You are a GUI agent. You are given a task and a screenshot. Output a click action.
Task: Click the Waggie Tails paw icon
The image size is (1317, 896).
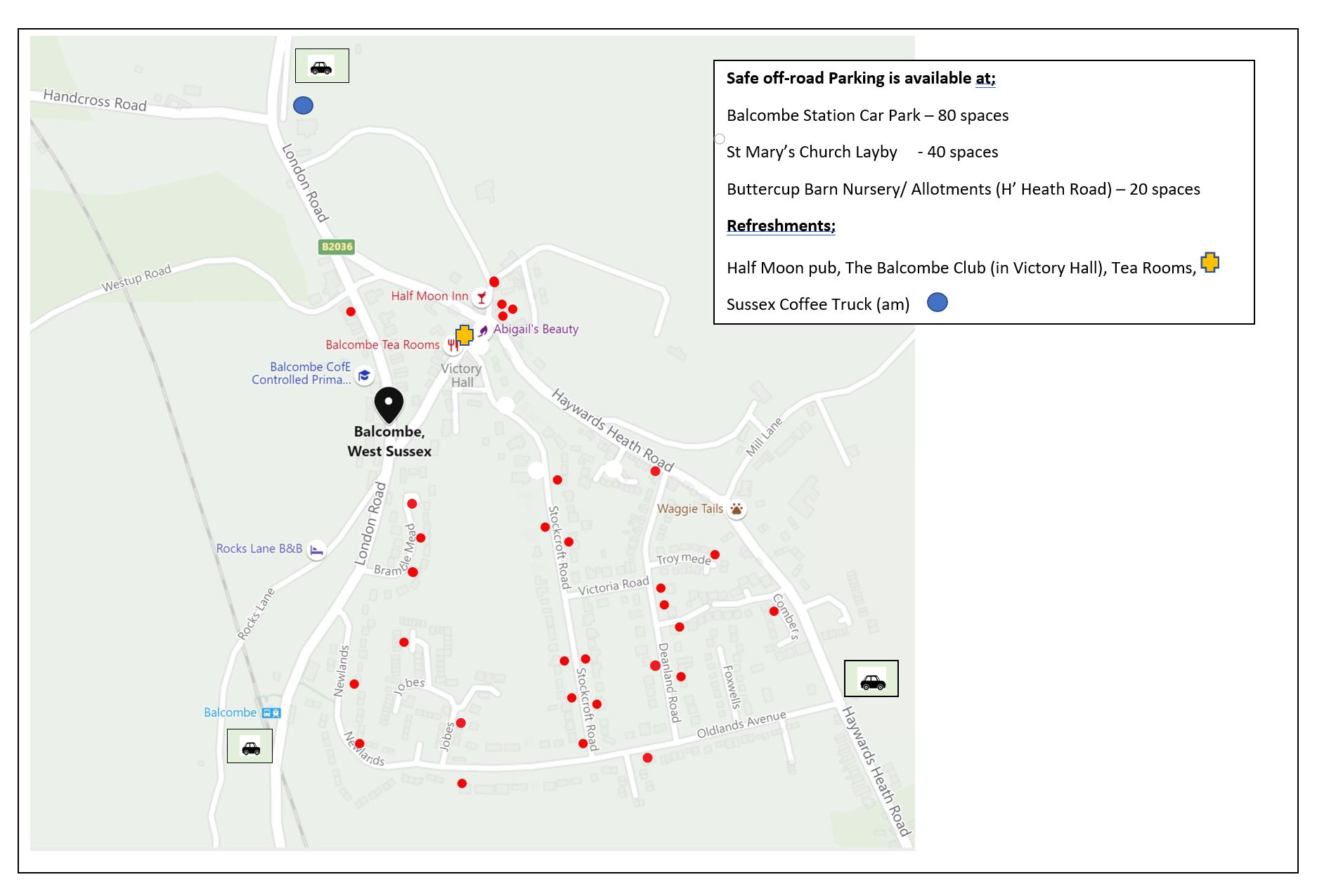[737, 508]
